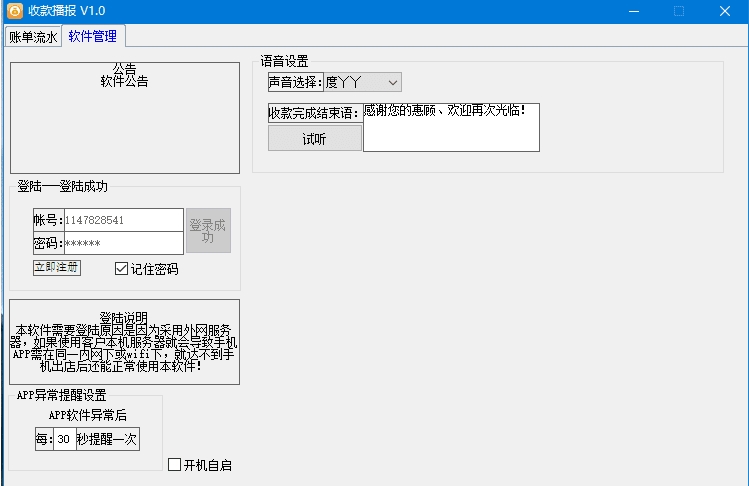
Task: Click the 立即注册 register button
Action: pos(56,268)
